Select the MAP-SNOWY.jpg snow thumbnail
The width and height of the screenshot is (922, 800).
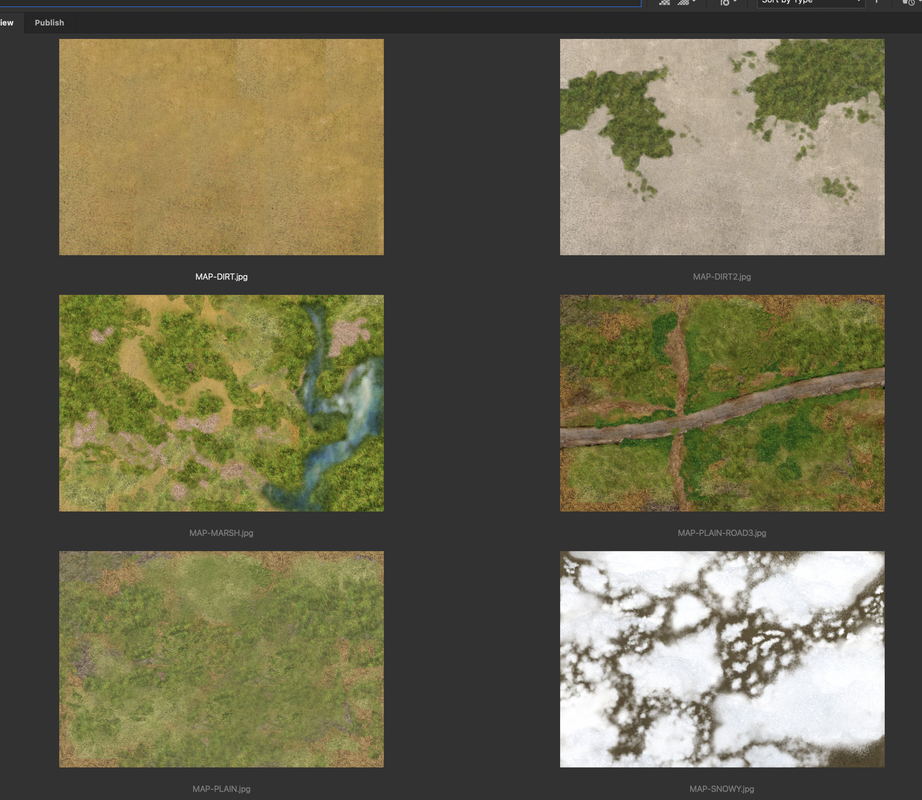722,659
